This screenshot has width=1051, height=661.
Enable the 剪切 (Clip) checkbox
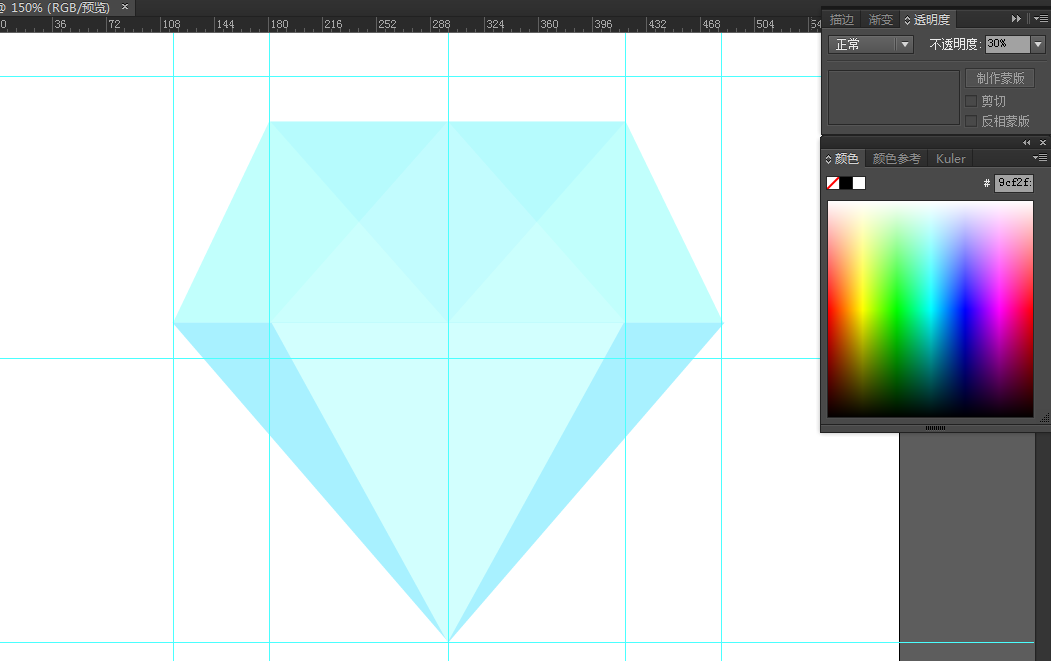point(971,101)
